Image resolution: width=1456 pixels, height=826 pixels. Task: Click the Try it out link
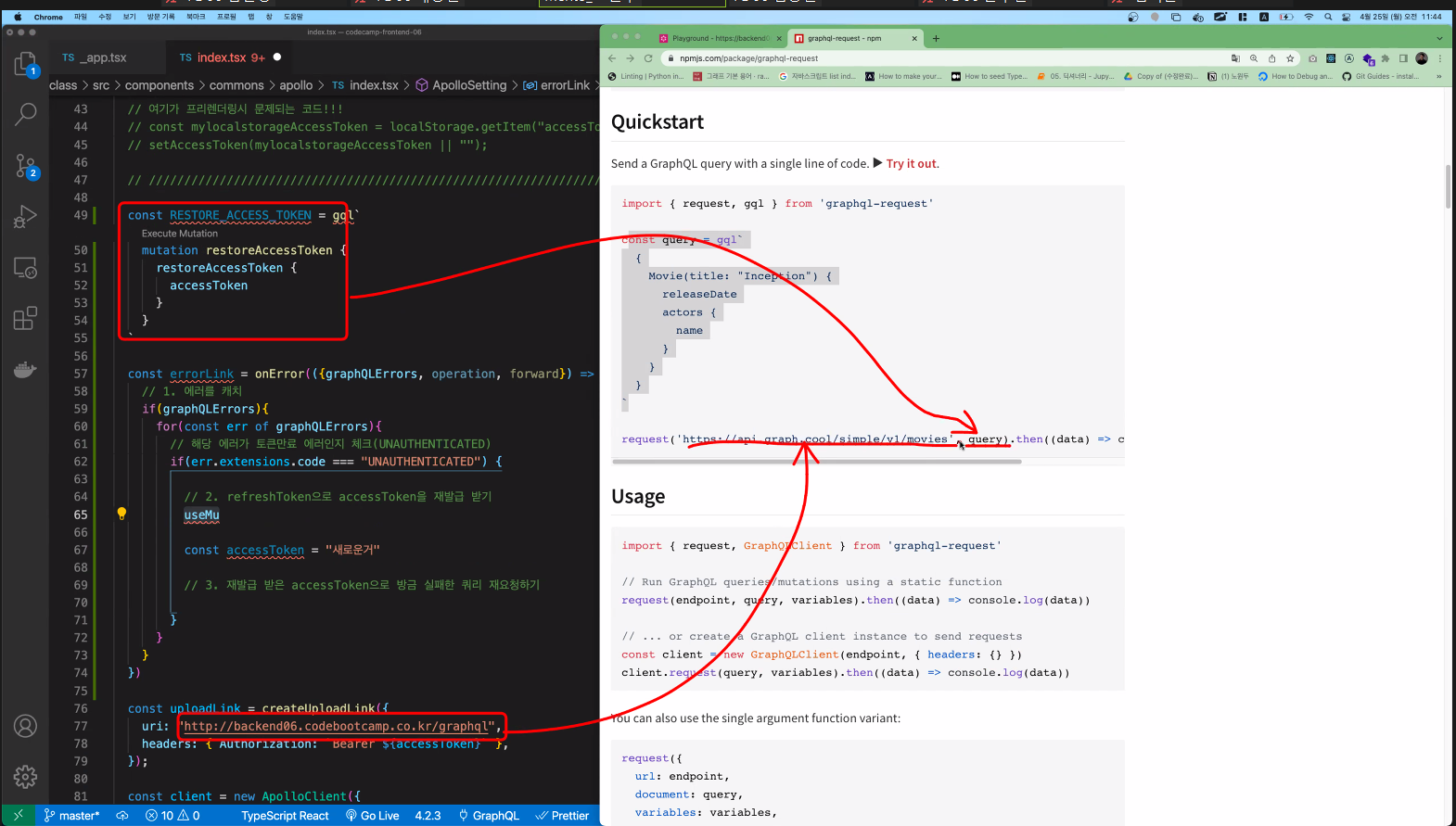(913, 163)
